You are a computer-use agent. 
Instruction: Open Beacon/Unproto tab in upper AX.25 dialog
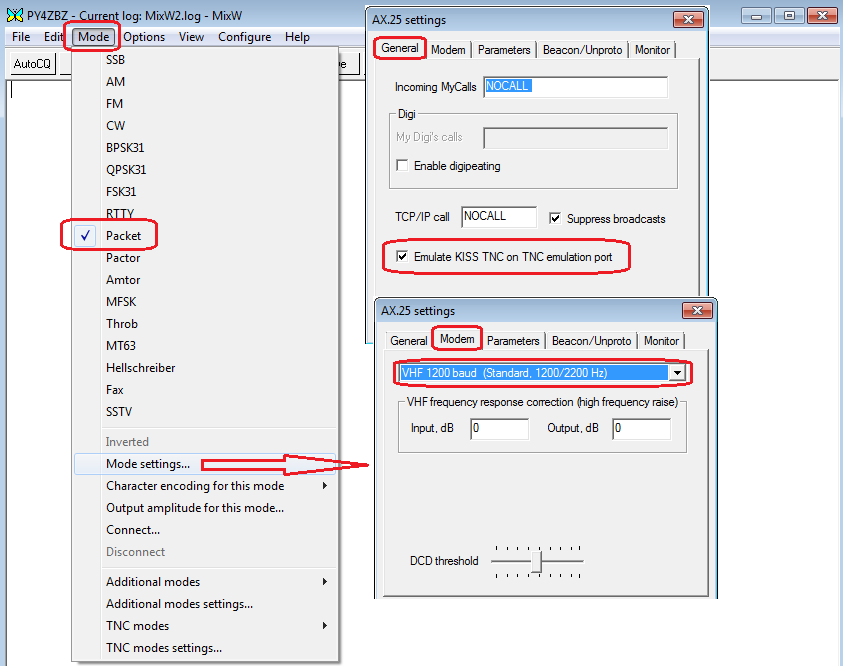[x=582, y=50]
